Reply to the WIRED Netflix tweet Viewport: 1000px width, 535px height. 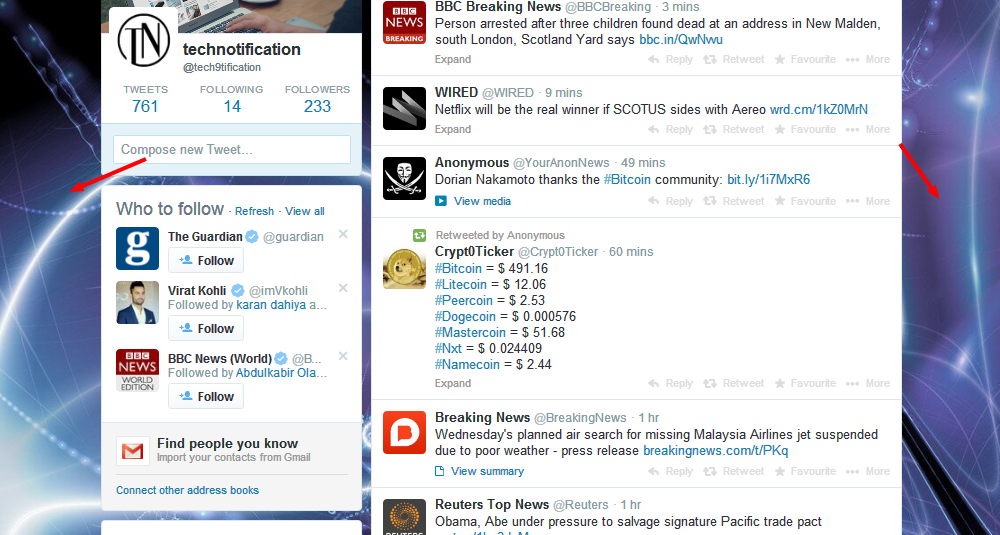pos(670,129)
